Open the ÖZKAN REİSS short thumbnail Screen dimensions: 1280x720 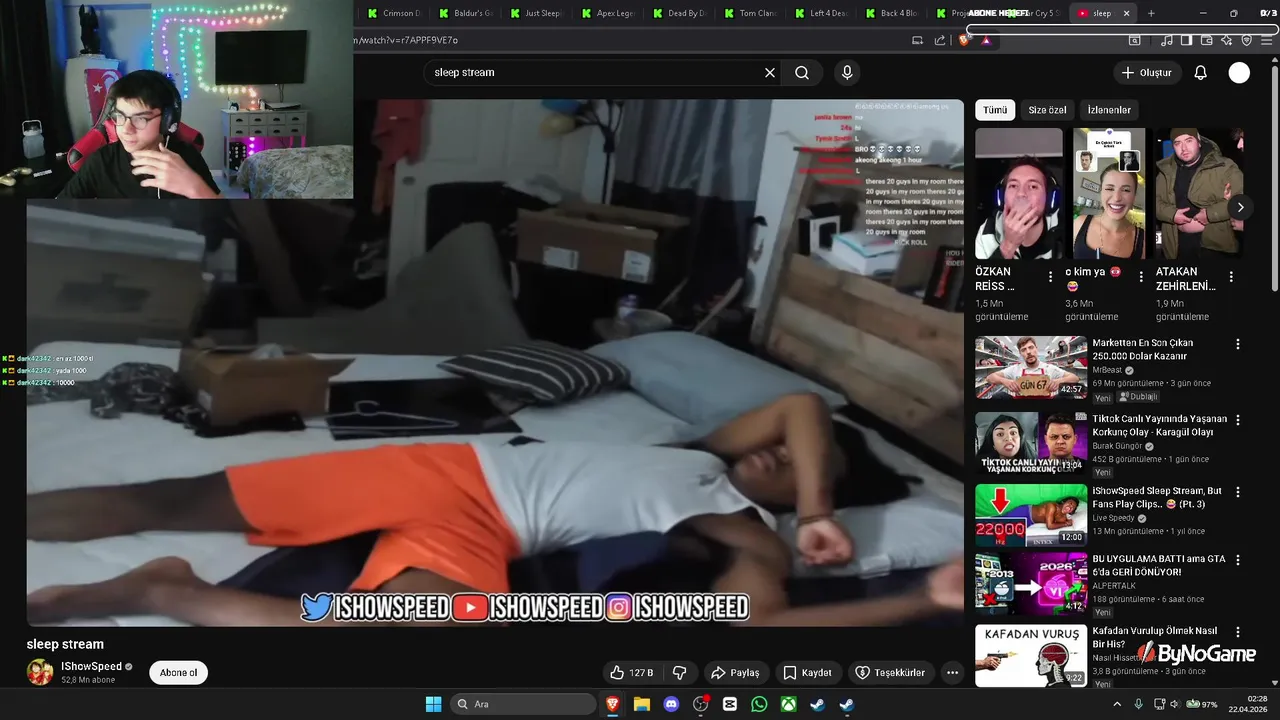click(x=1019, y=193)
